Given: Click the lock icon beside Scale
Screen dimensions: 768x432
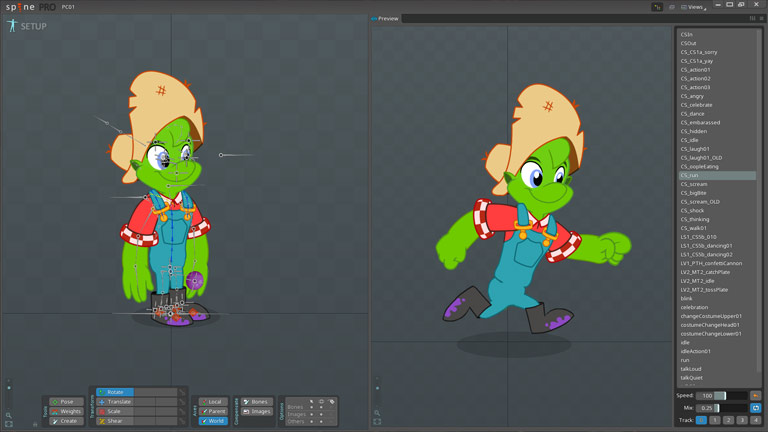Looking at the screenshot, I should [x=182, y=411].
